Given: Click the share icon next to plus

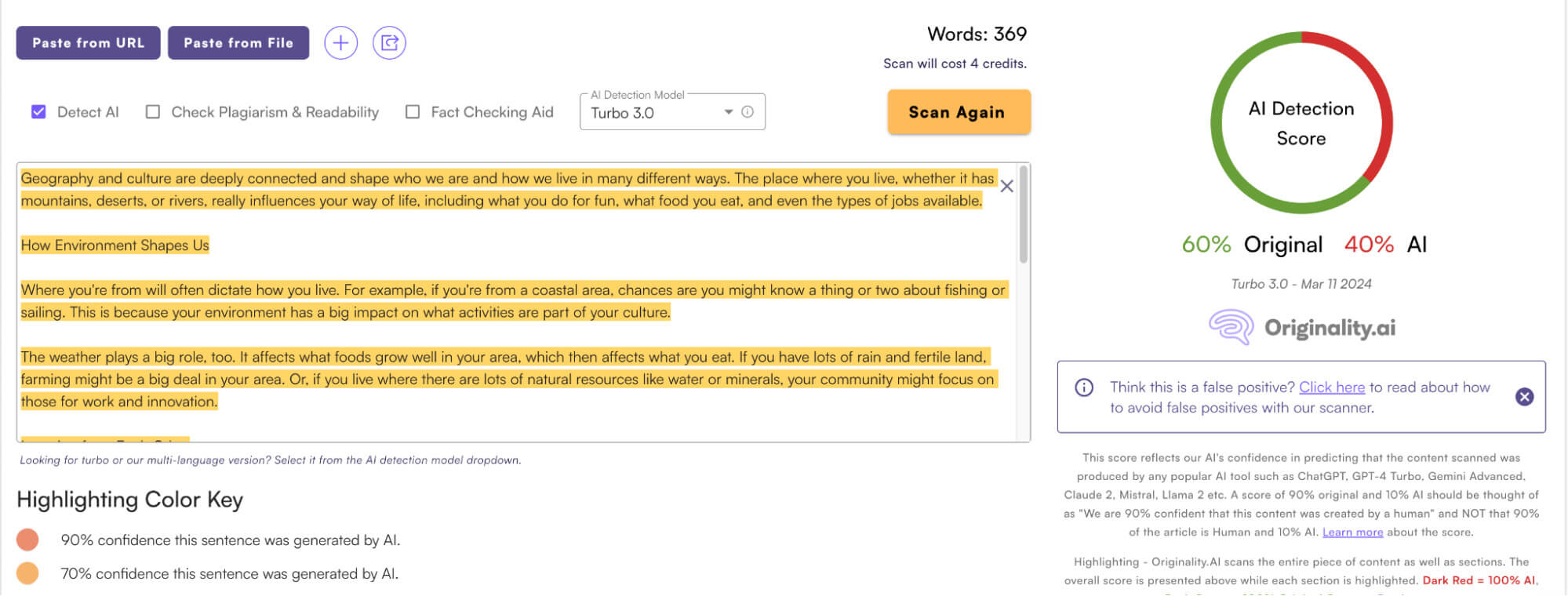Looking at the screenshot, I should pyautogui.click(x=389, y=42).
